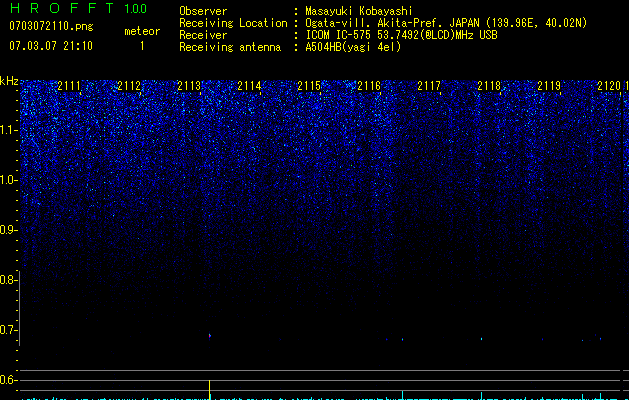The image size is (629, 400).
Task: Select the version number 1.00
Action: (x=136, y=9)
